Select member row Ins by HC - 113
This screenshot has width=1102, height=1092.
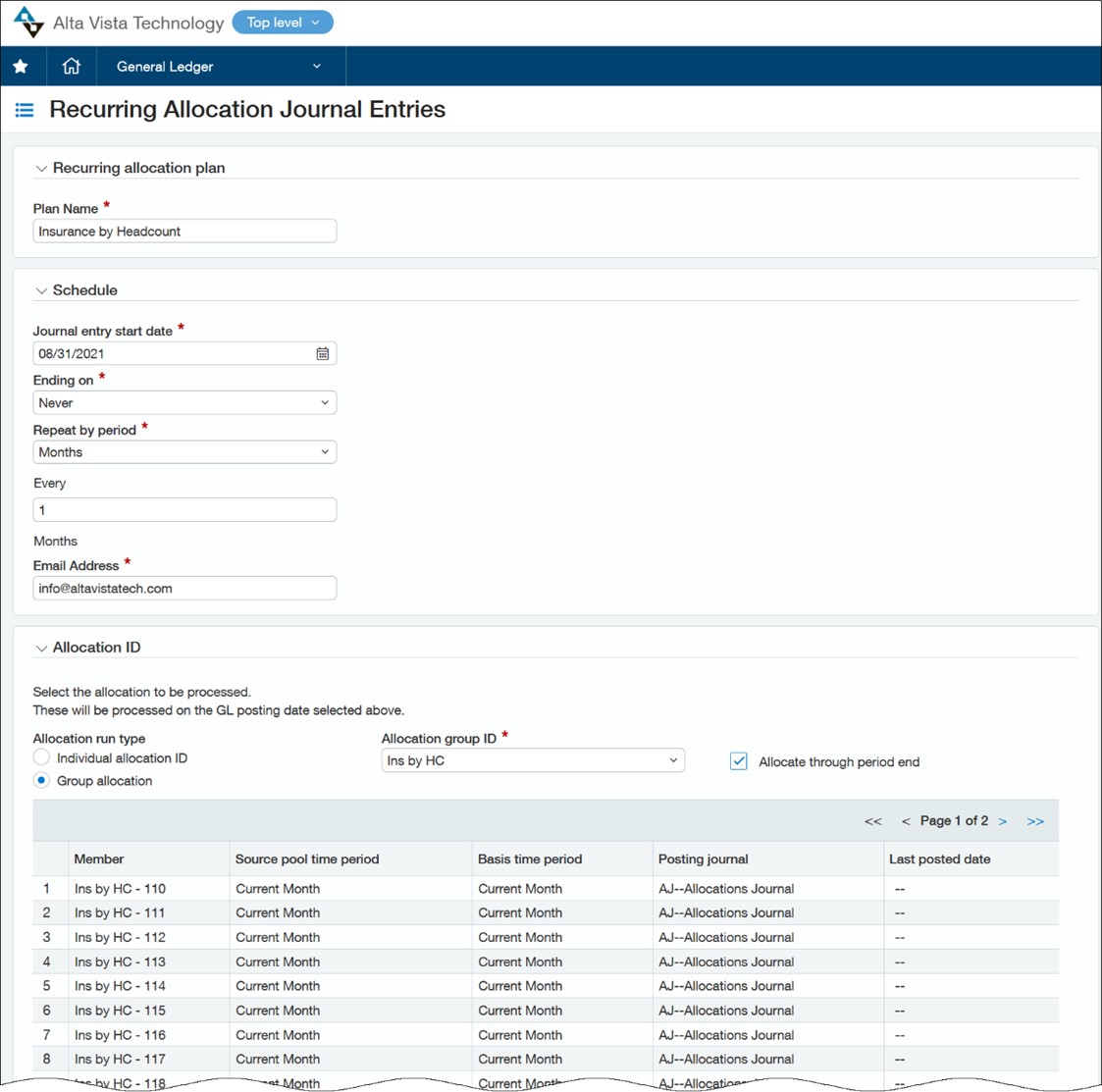pyautogui.click(x=546, y=962)
